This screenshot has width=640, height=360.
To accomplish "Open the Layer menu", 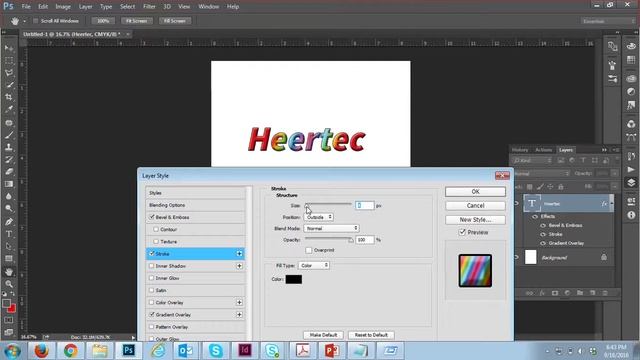I will (x=85, y=7).
